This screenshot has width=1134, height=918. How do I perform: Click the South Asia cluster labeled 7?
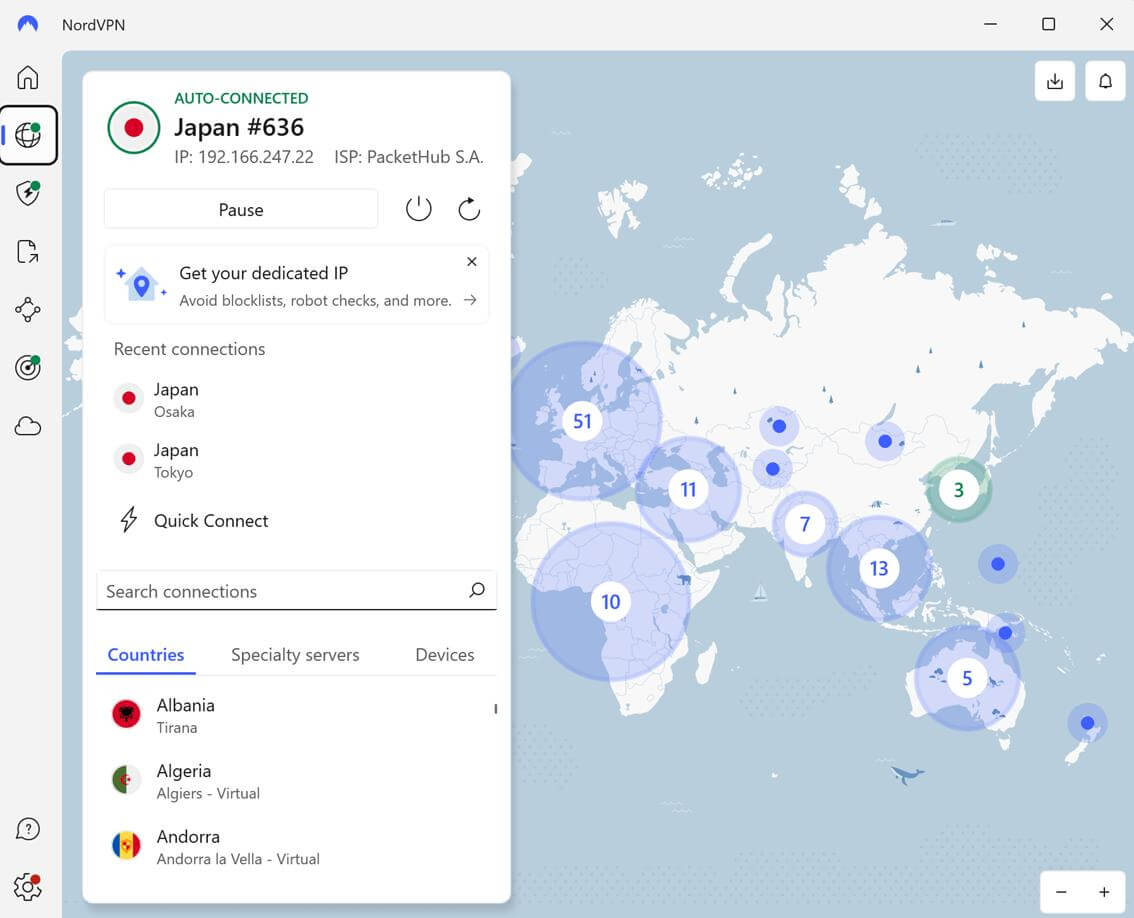coord(805,524)
